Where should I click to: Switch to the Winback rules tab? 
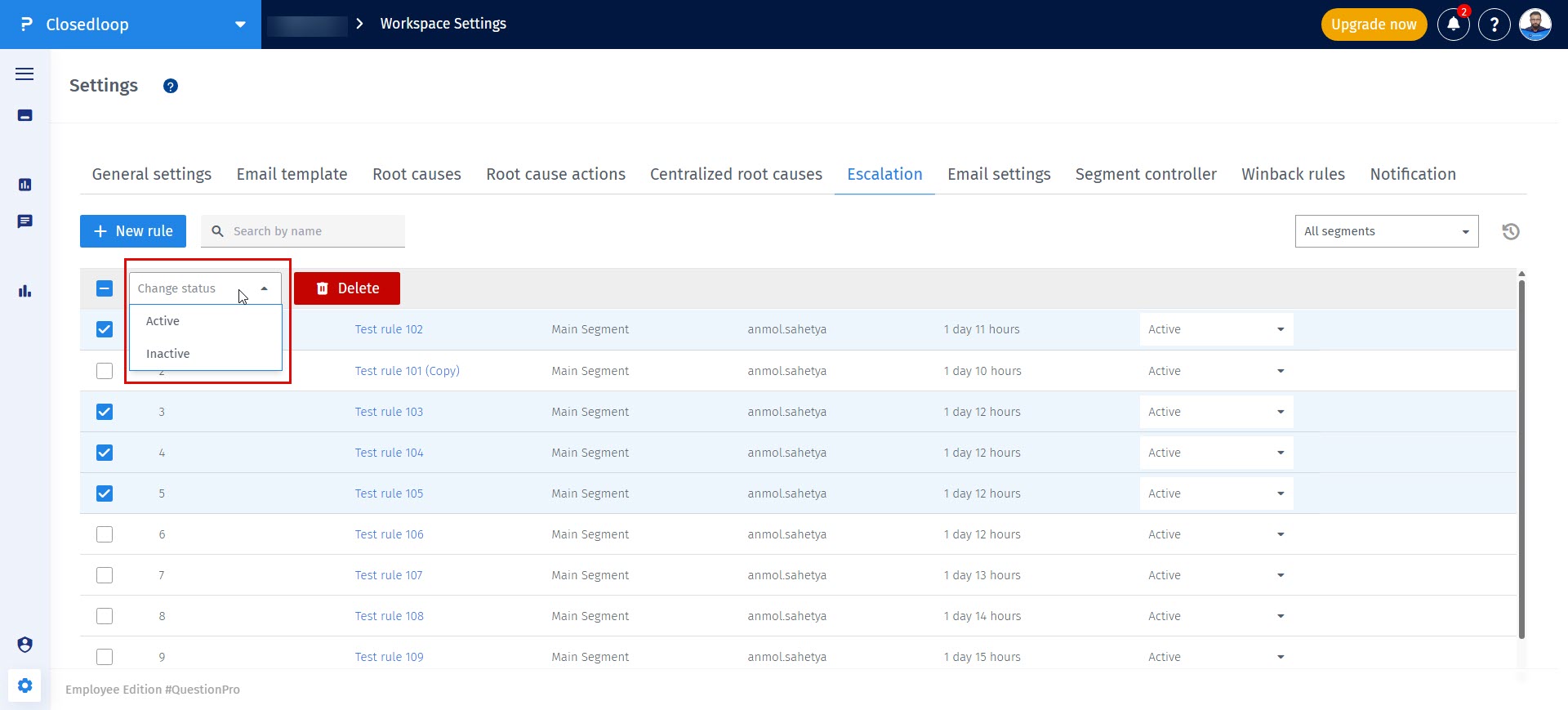pos(1293,174)
